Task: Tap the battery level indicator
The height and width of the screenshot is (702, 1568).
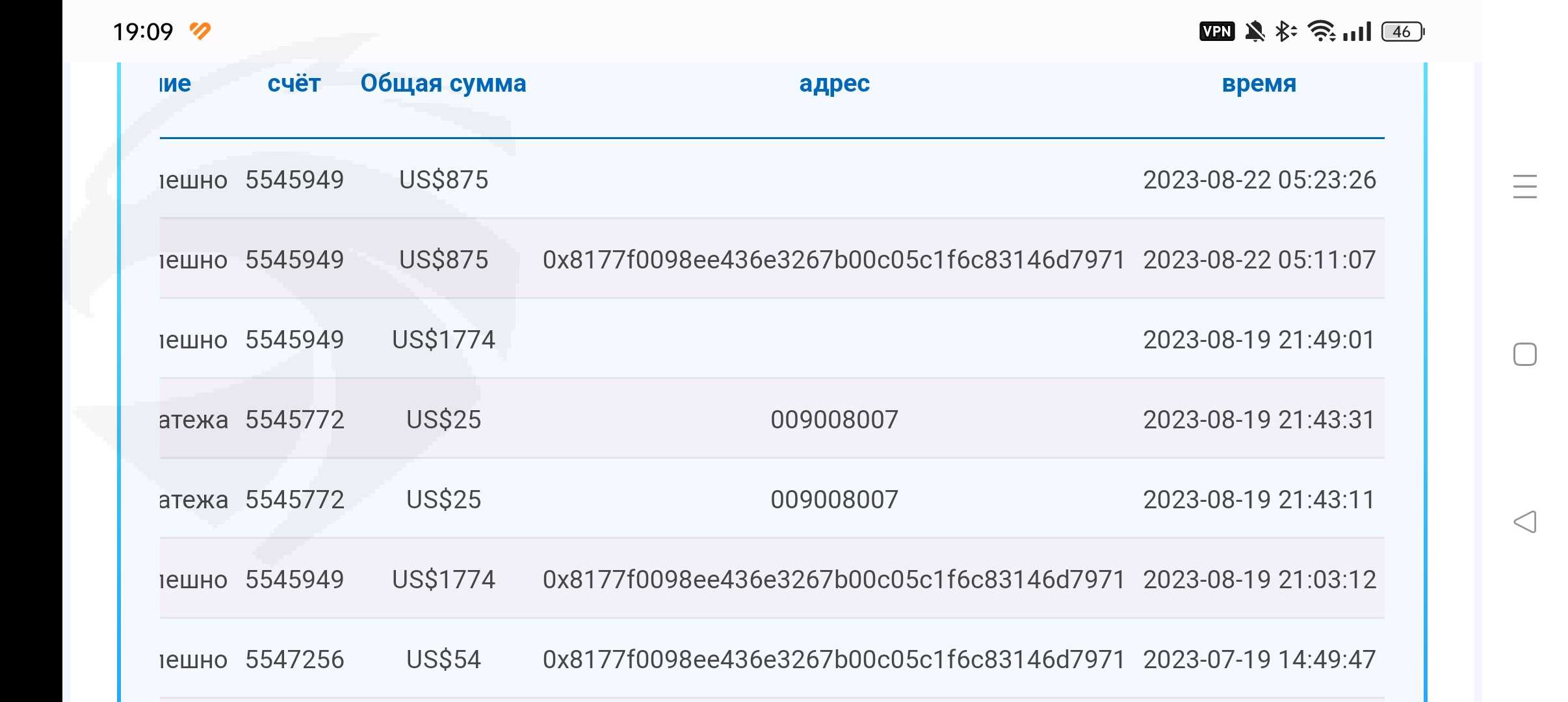Action: (1402, 31)
